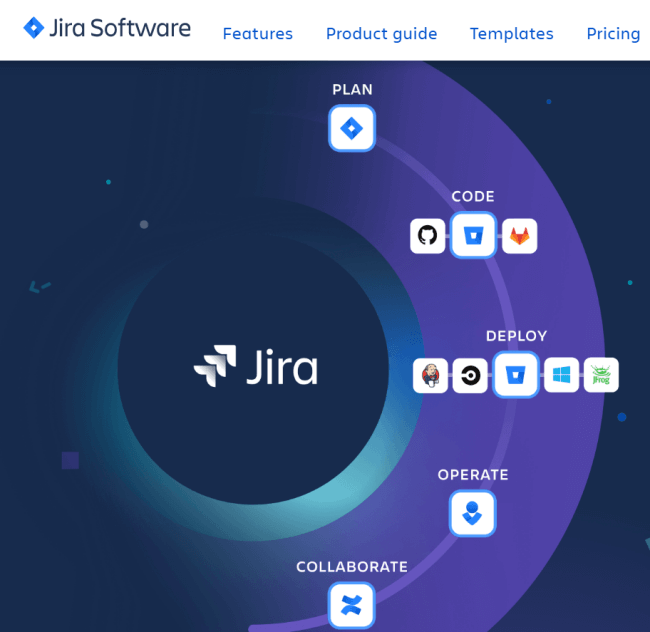Select the Bitbucket icon under CODE
Image resolution: width=650 pixels, height=632 pixels.
point(473,235)
